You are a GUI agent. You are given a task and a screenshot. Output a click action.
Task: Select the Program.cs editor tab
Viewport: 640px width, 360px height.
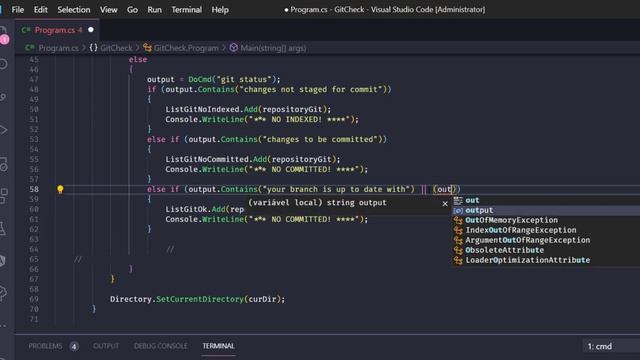pyautogui.click(x=57, y=30)
